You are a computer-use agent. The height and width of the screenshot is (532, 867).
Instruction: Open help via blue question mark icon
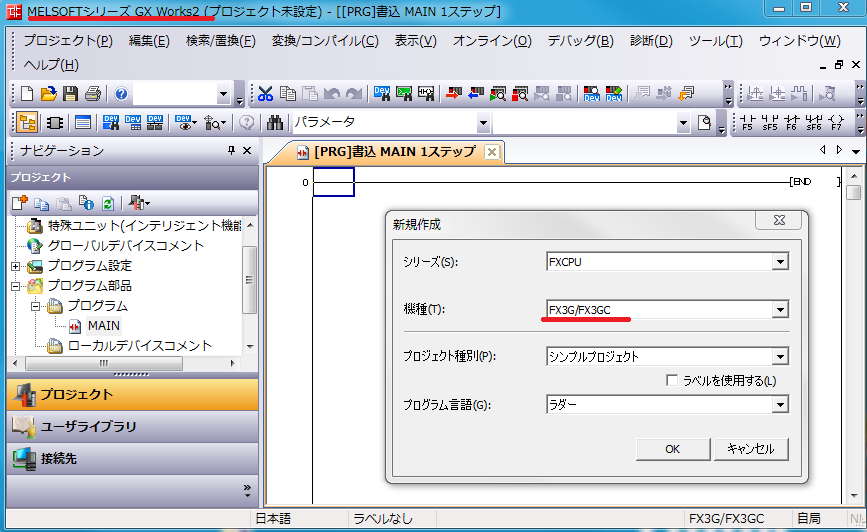coord(121,93)
